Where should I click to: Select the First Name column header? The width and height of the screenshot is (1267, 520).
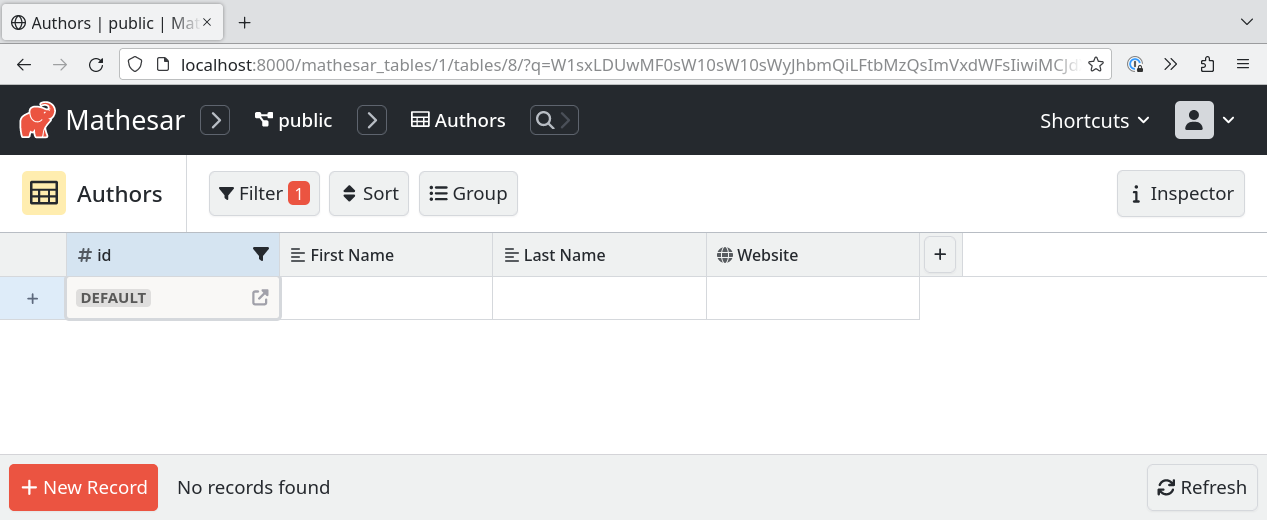pos(386,255)
